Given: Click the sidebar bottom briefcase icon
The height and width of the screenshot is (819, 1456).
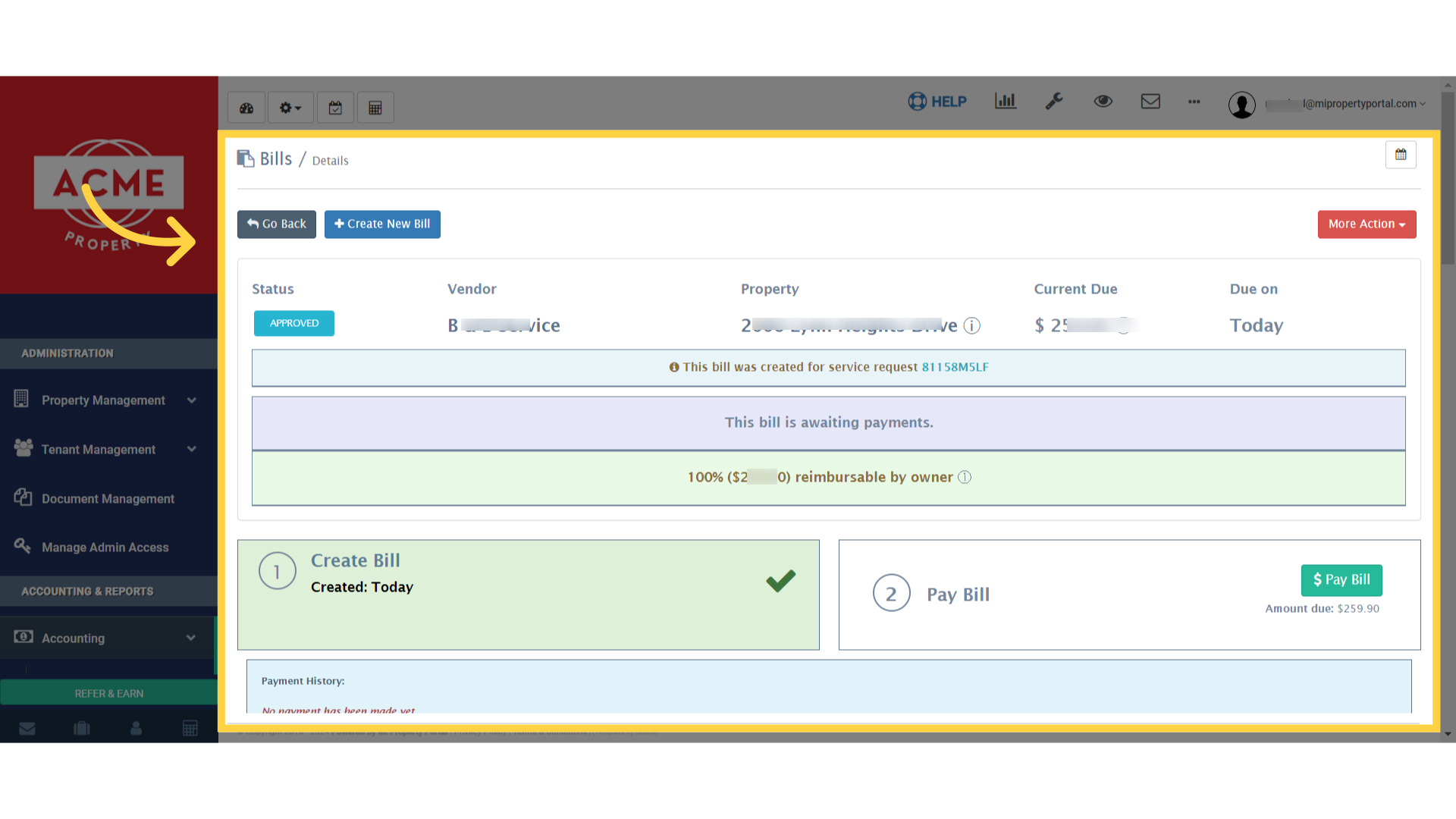Looking at the screenshot, I should (x=82, y=729).
